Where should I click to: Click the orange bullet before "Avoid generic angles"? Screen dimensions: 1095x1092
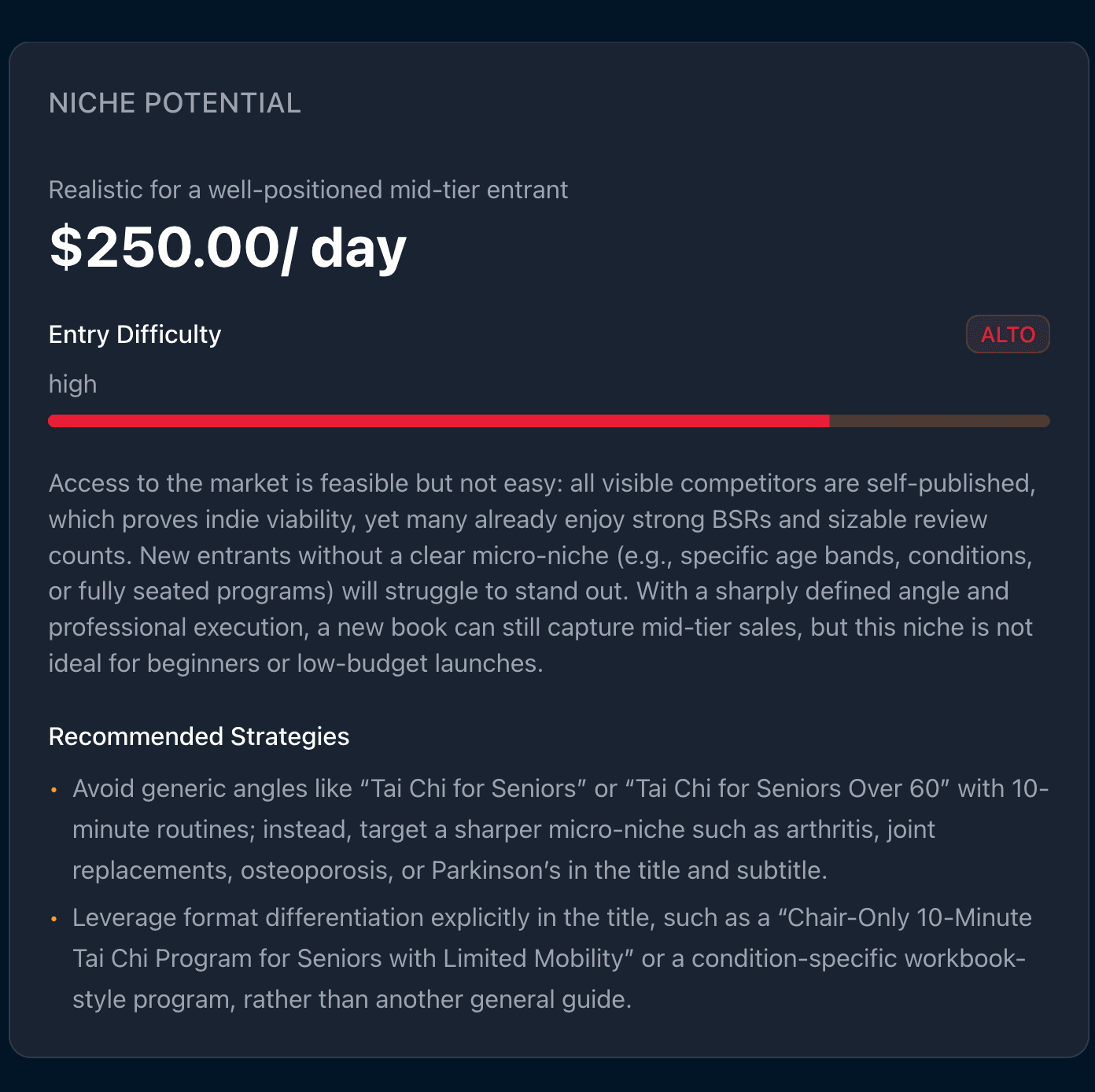54,789
